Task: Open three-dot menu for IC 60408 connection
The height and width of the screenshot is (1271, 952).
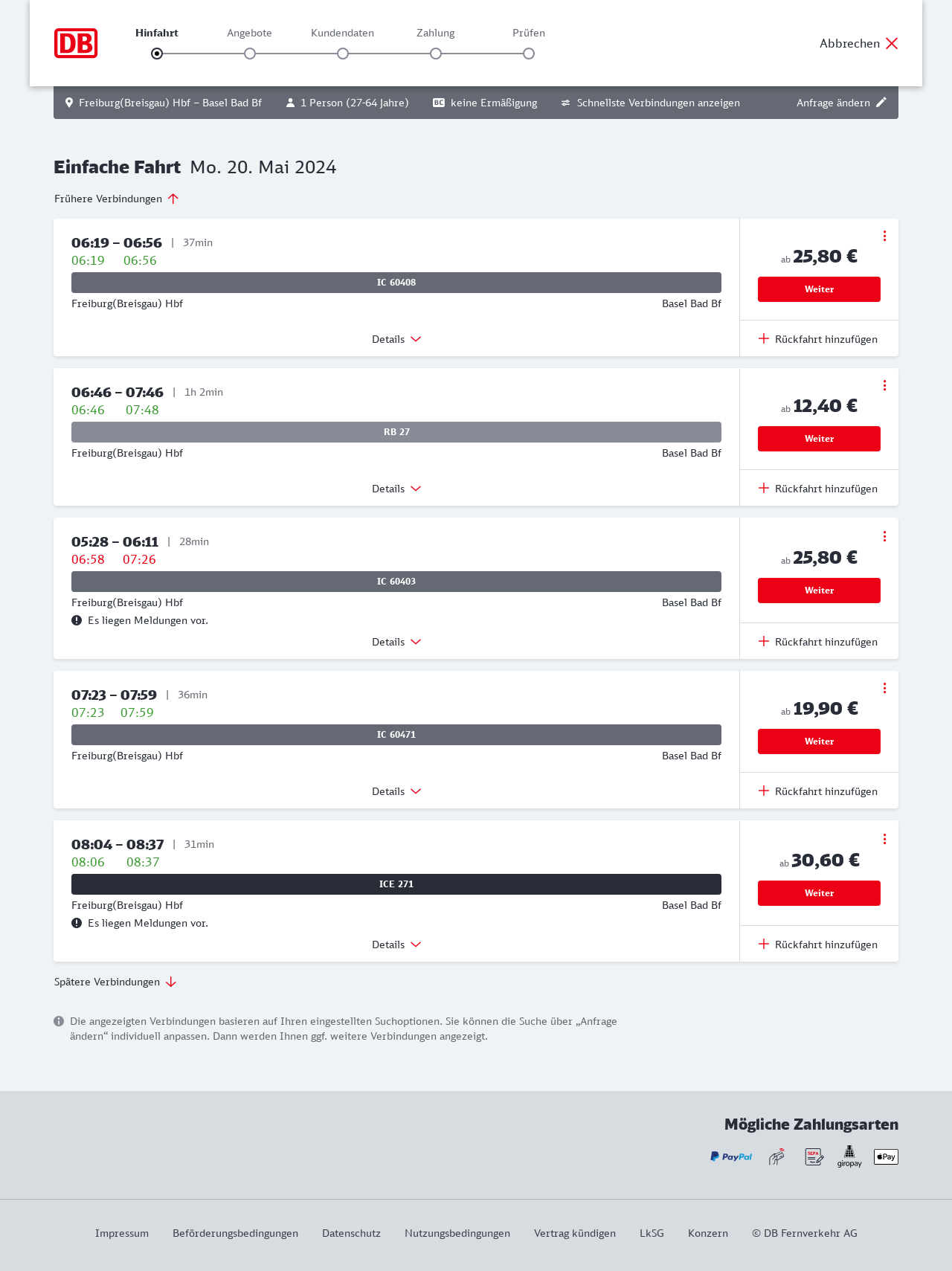Action: coord(884,236)
